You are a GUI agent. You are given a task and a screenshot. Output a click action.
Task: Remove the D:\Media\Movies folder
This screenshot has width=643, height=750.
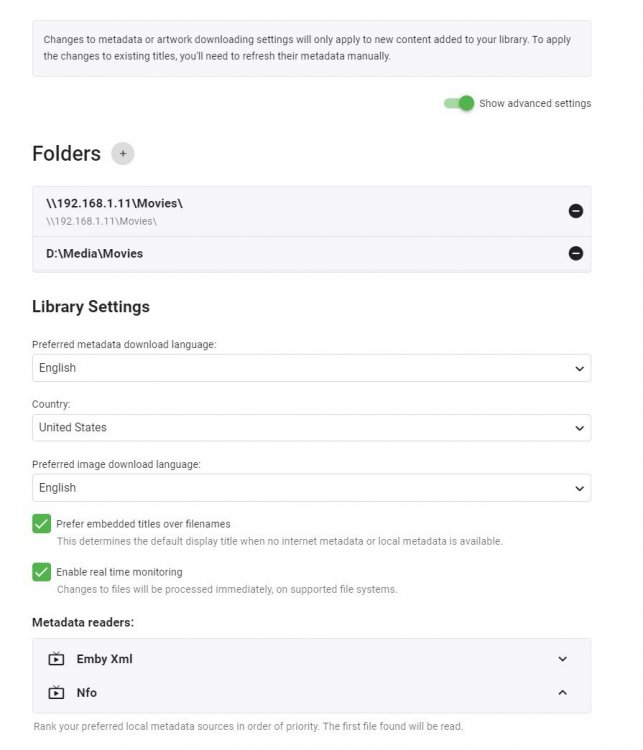pyautogui.click(x=575, y=253)
